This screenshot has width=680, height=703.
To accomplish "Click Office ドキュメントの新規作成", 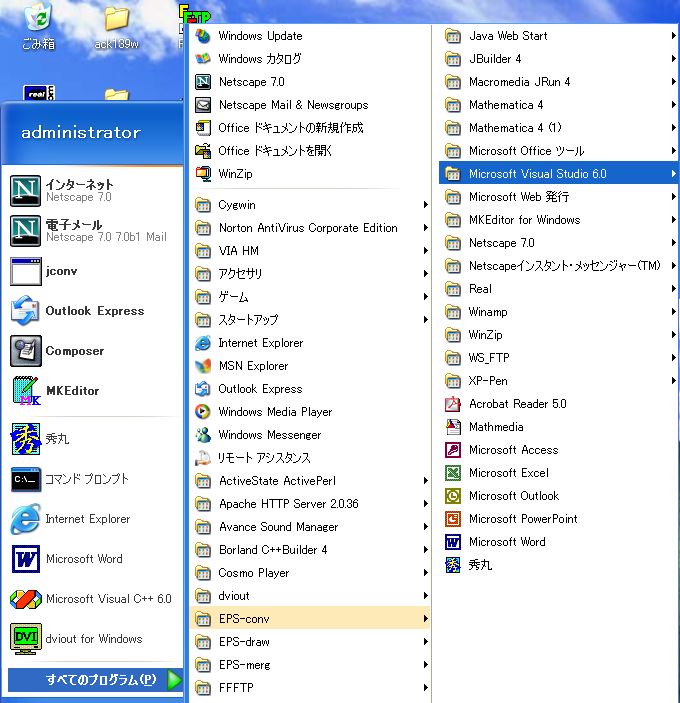I will (310, 128).
